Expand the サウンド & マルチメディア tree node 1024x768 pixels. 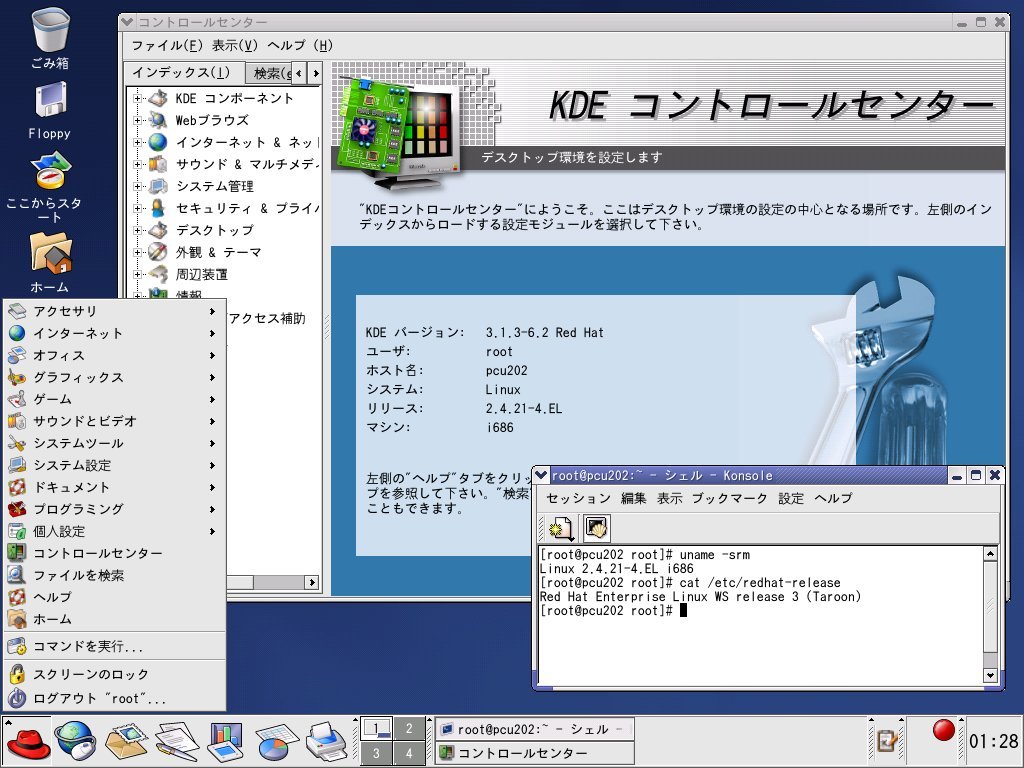137,165
